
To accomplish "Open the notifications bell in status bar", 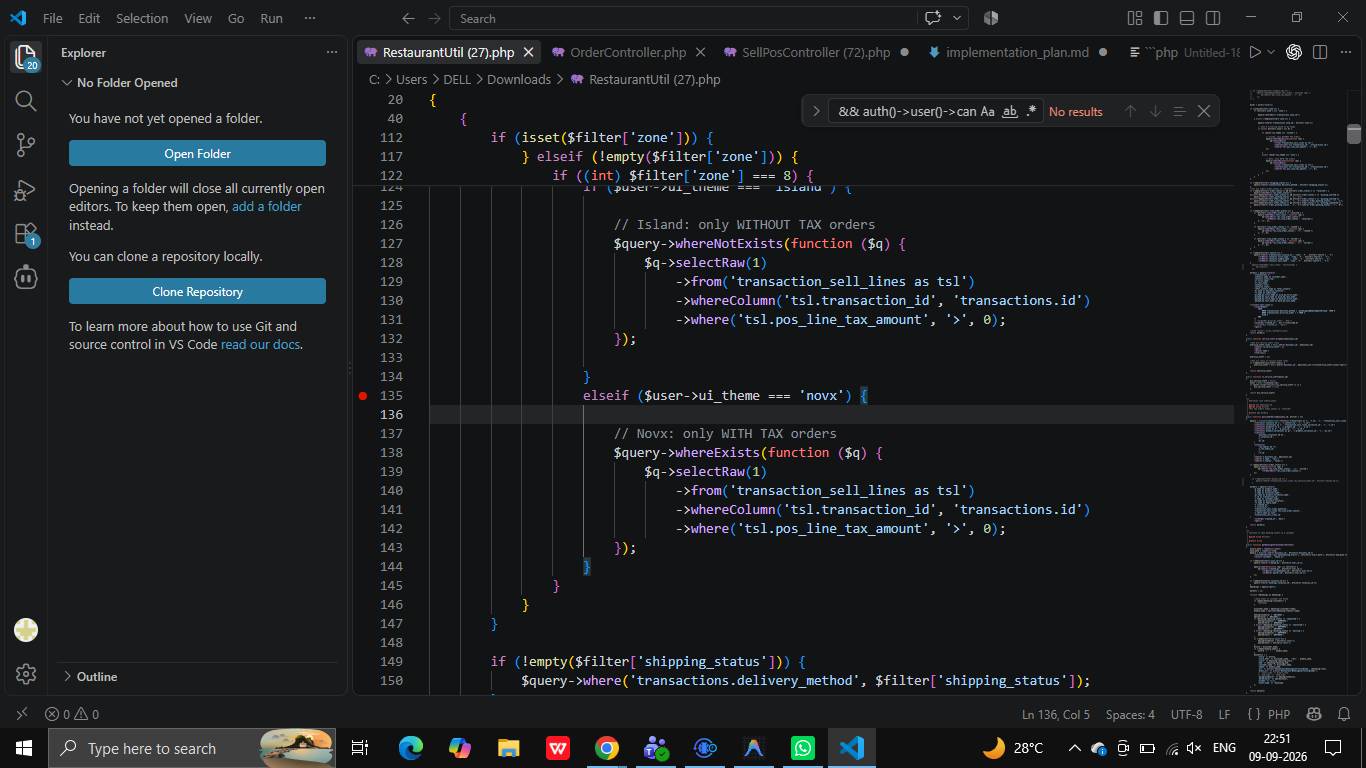I will 1344,714.
